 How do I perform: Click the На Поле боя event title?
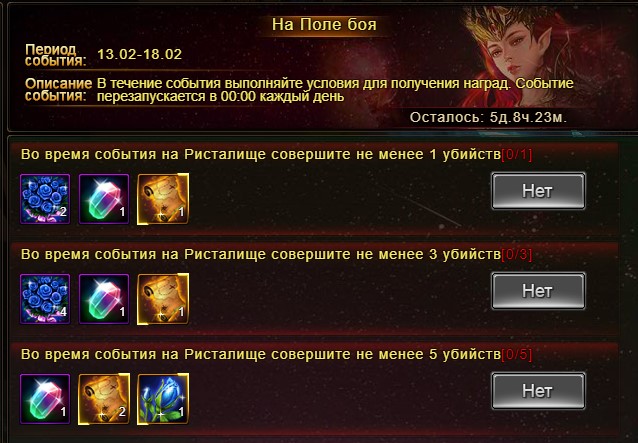[324, 25]
